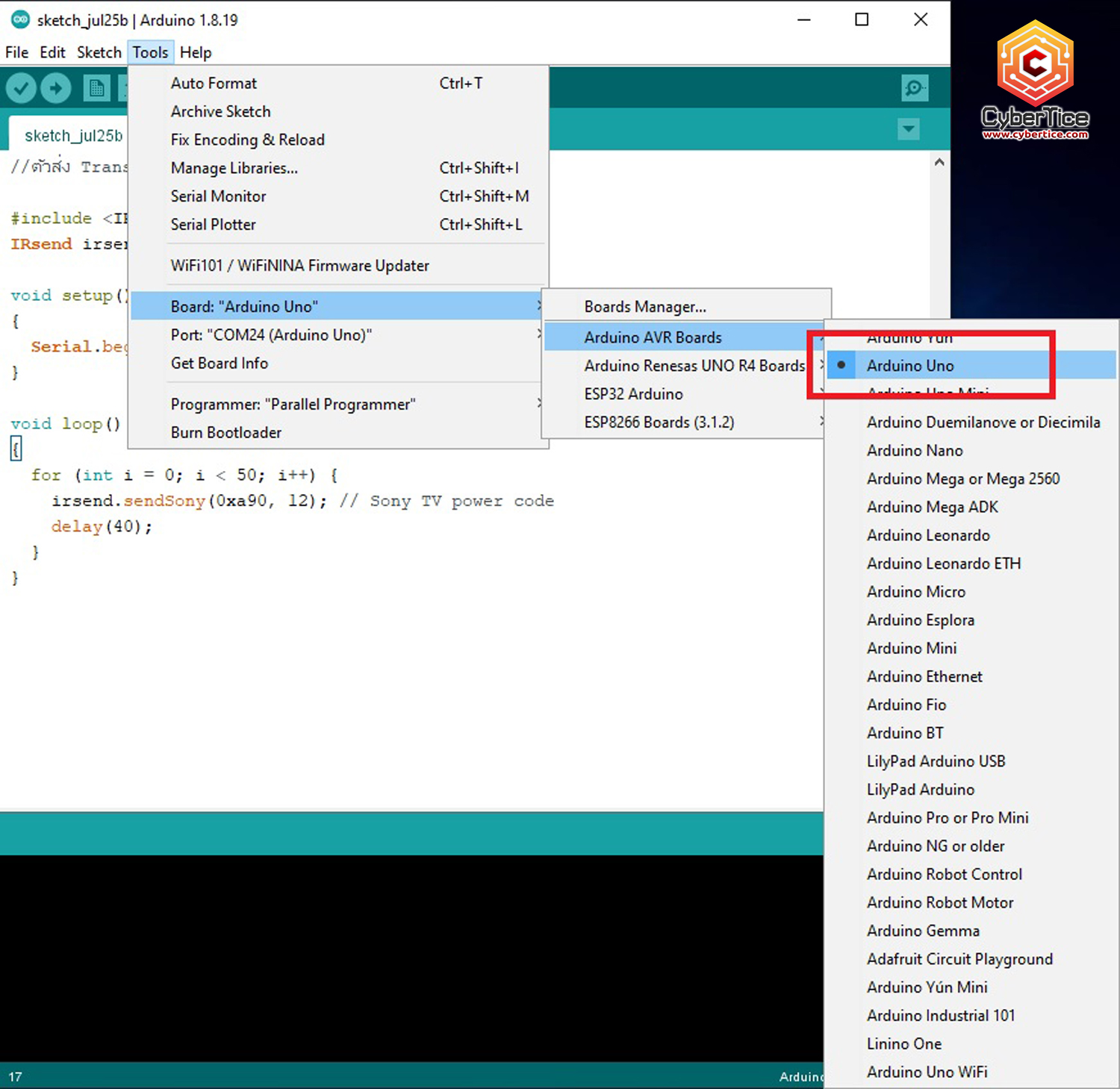1120x1089 pixels.
Task: Expand the Arduino AVR Boards submenu
Action: (x=653, y=337)
